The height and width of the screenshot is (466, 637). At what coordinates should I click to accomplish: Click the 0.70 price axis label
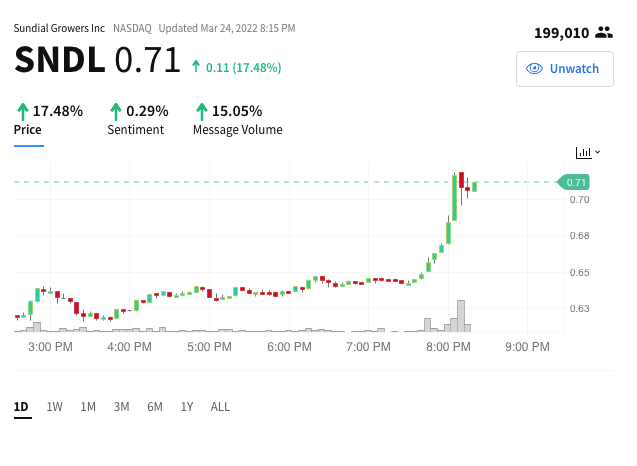pyautogui.click(x=579, y=199)
